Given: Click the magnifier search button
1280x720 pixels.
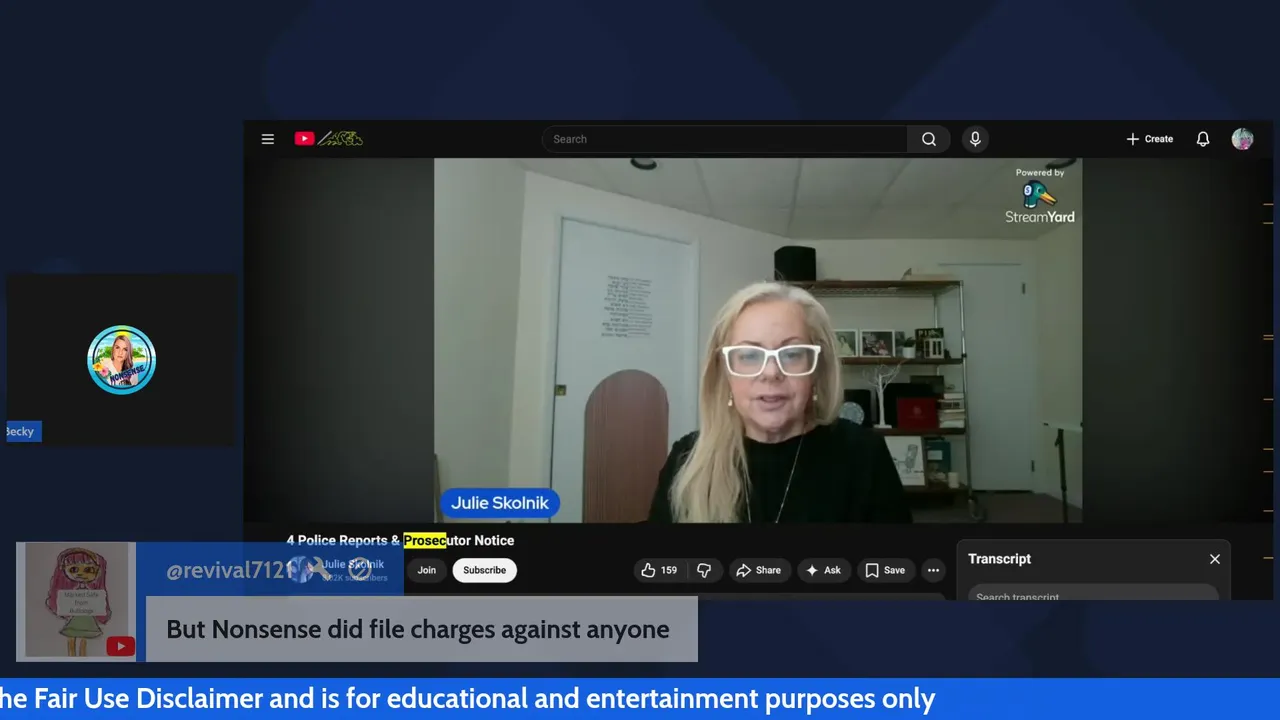Looking at the screenshot, I should point(929,139).
